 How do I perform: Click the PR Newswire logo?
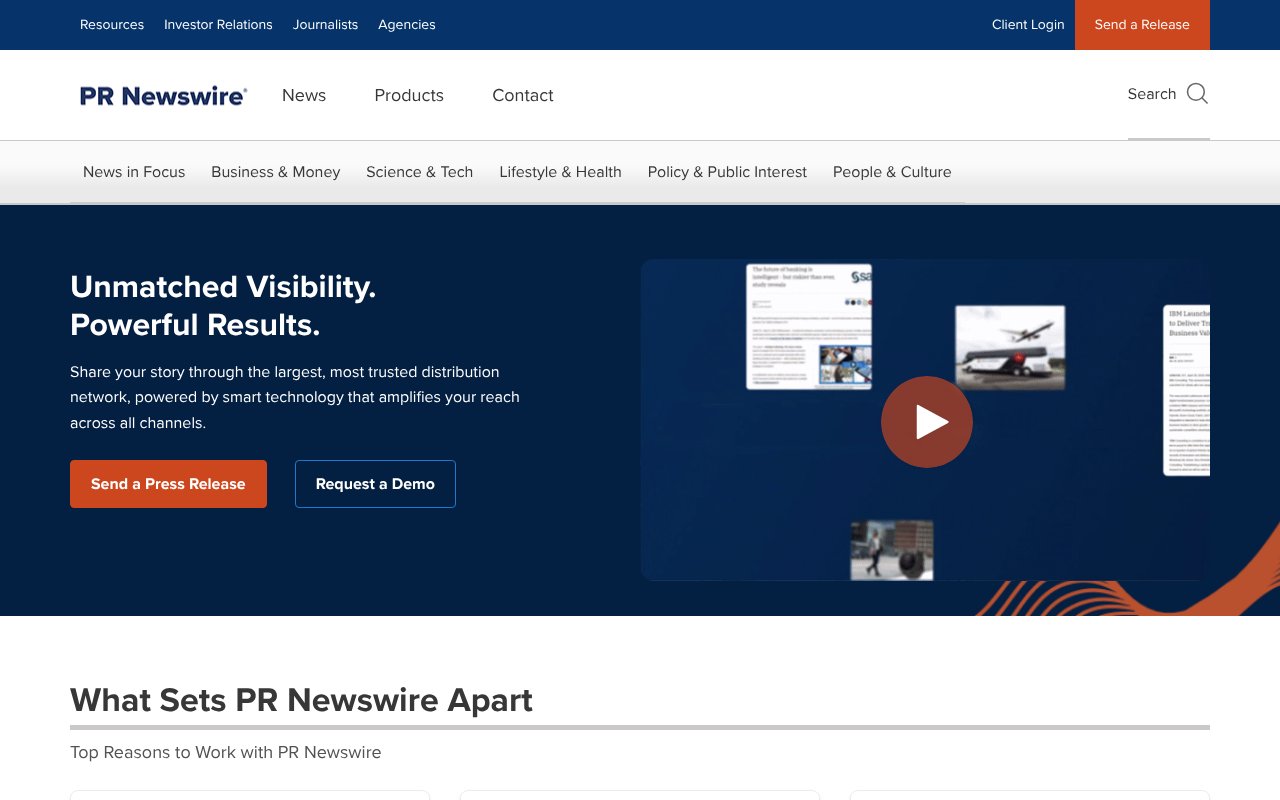pyautogui.click(x=164, y=96)
